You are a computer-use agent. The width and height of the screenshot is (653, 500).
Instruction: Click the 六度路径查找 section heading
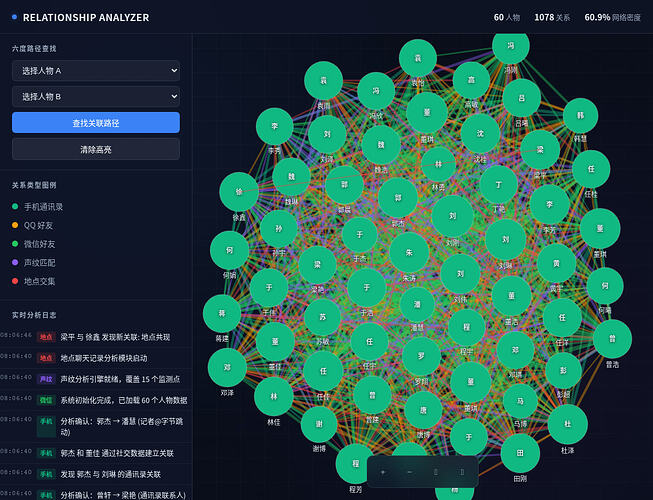(x=34, y=48)
